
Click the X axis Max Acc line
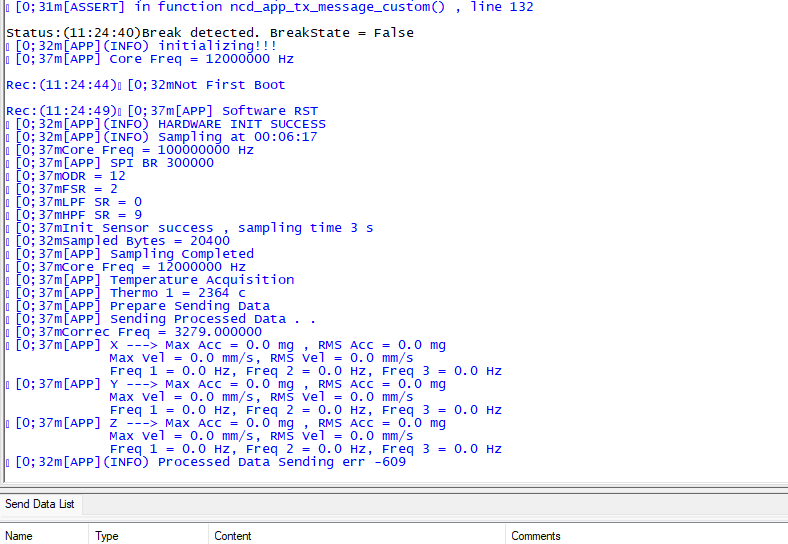tap(230, 345)
